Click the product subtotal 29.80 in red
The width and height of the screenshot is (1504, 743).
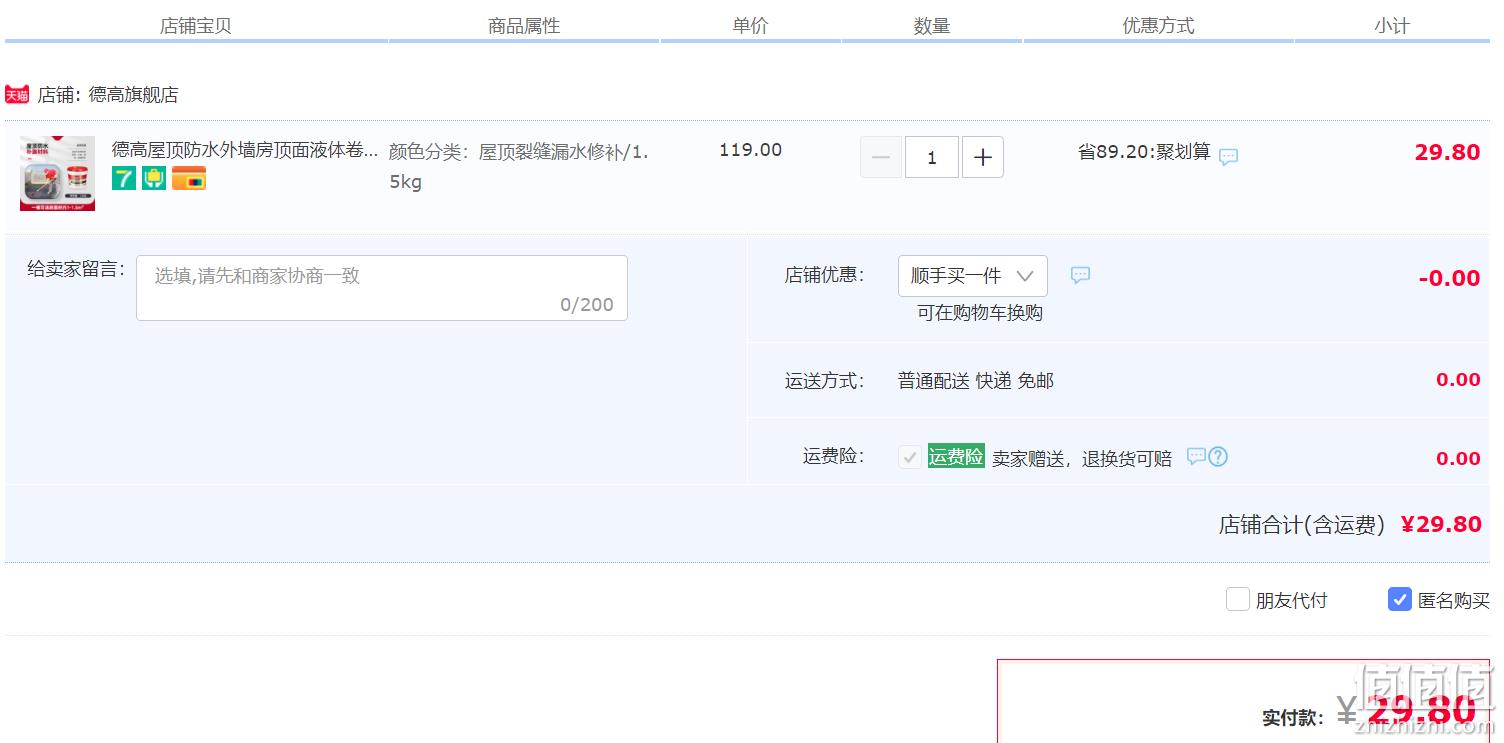pos(1447,152)
